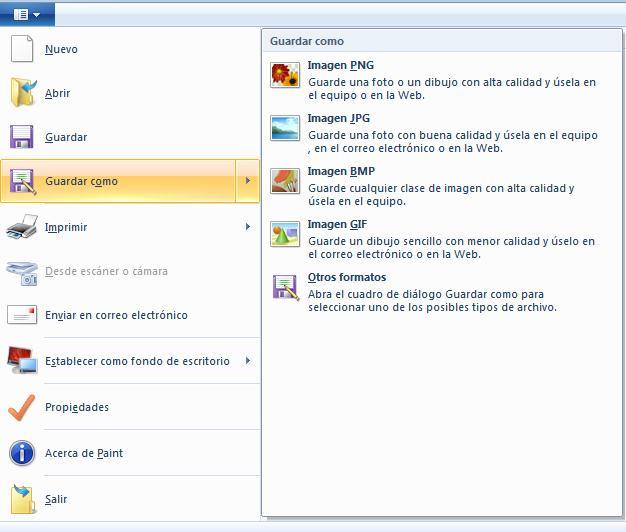Click the Nuevo blank page icon
The image size is (626, 532).
pos(22,49)
